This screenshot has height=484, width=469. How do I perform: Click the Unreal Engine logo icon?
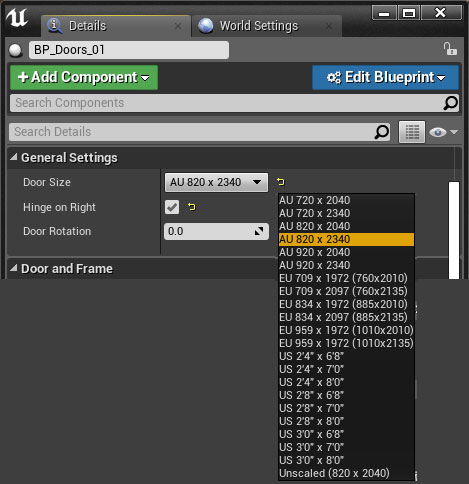coord(17,18)
